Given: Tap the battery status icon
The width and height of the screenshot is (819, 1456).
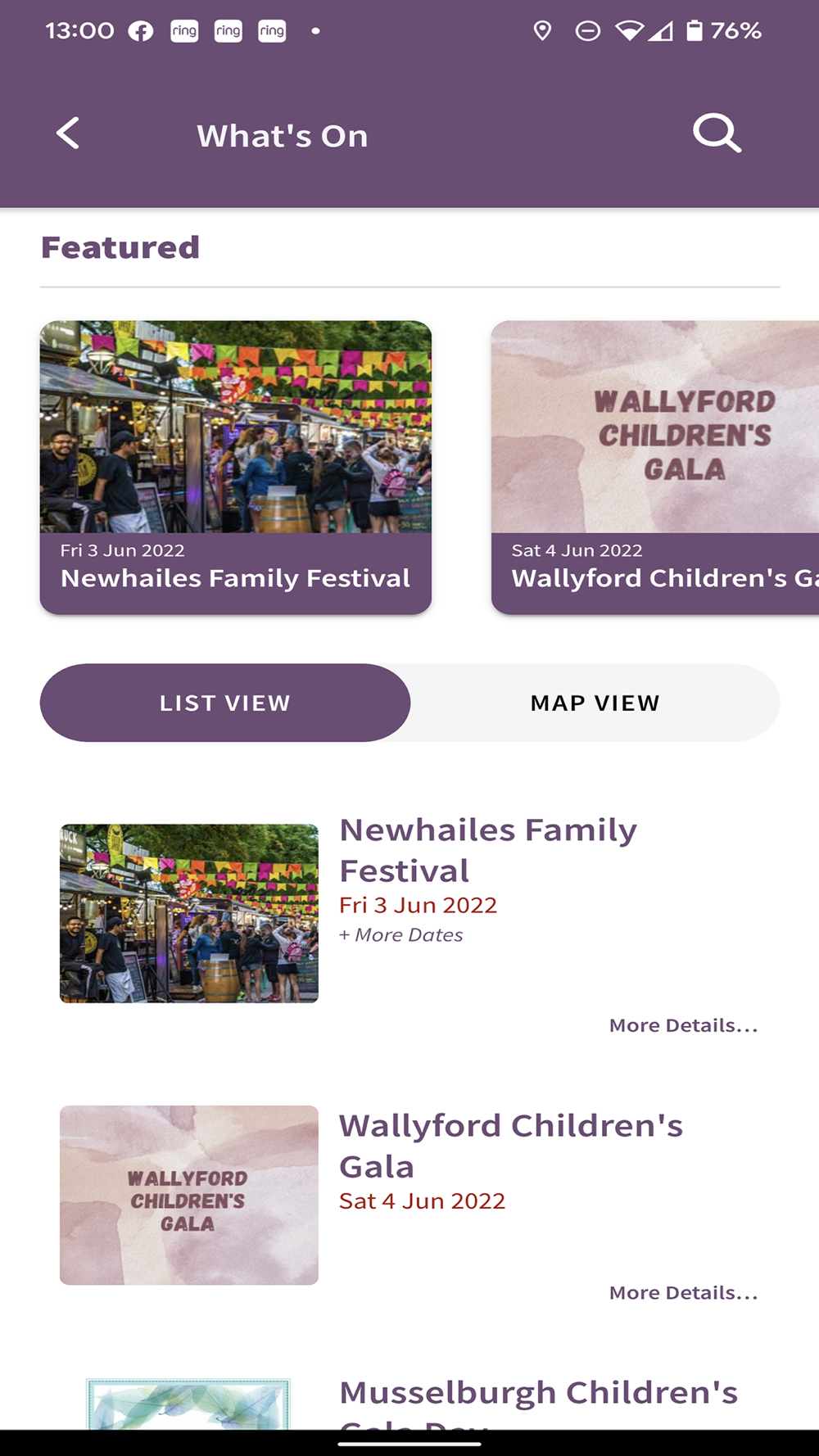Looking at the screenshot, I should coord(694,31).
